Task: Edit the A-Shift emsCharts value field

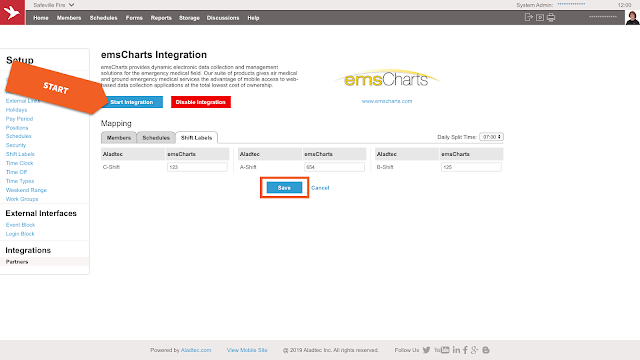Action: tap(334, 167)
